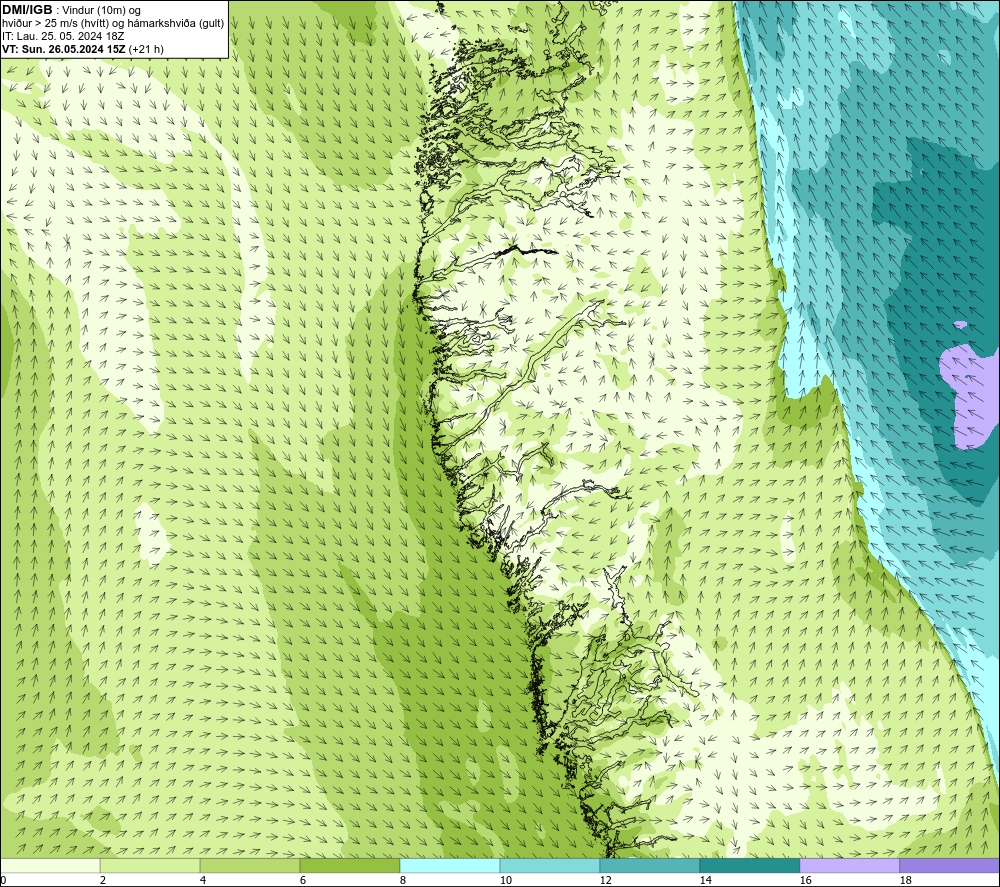Image resolution: width=1000 pixels, height=887 pixels.
Task: Select the dark teal 14–16 m/s legend swatch
Action: (749, 865)
